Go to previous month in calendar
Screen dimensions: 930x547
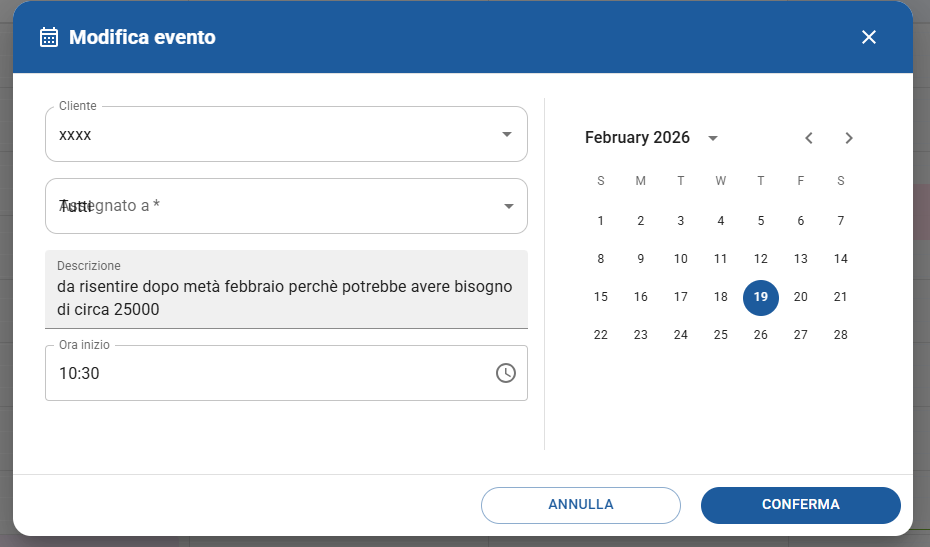click(809, 138)
